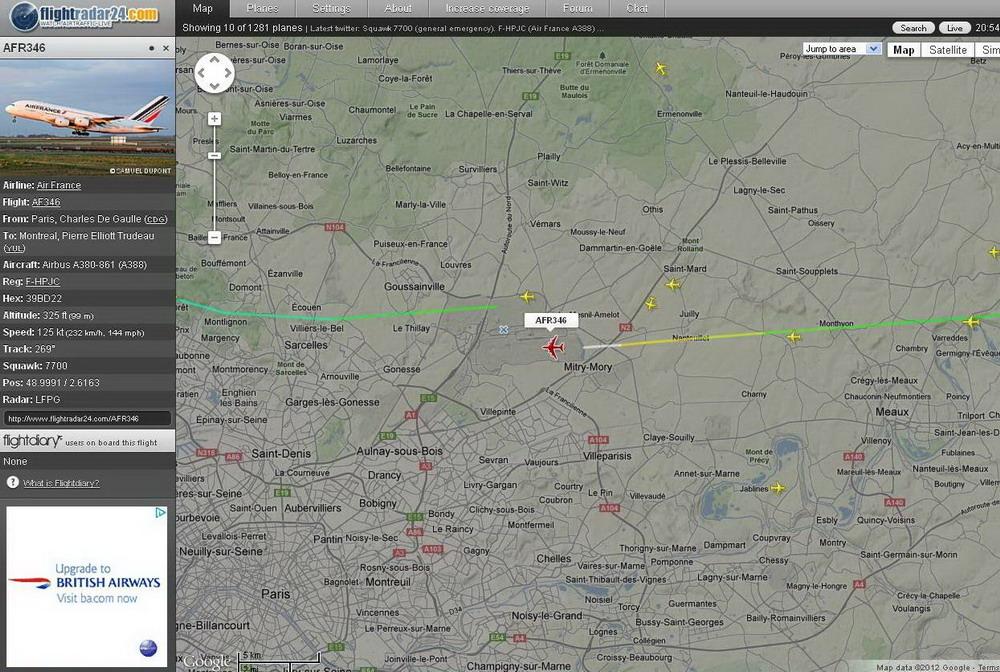Click the AdChoices icon on the advertisement
This screenshot has width=1000, height=672.
click(160, 513)
